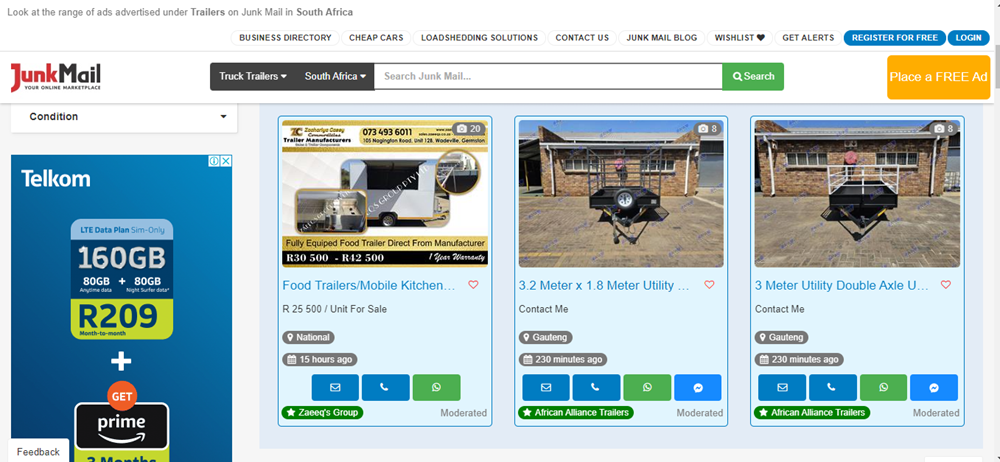
Task: Click the Search Junk Mail input field
Action: click(x=547, y=76)
